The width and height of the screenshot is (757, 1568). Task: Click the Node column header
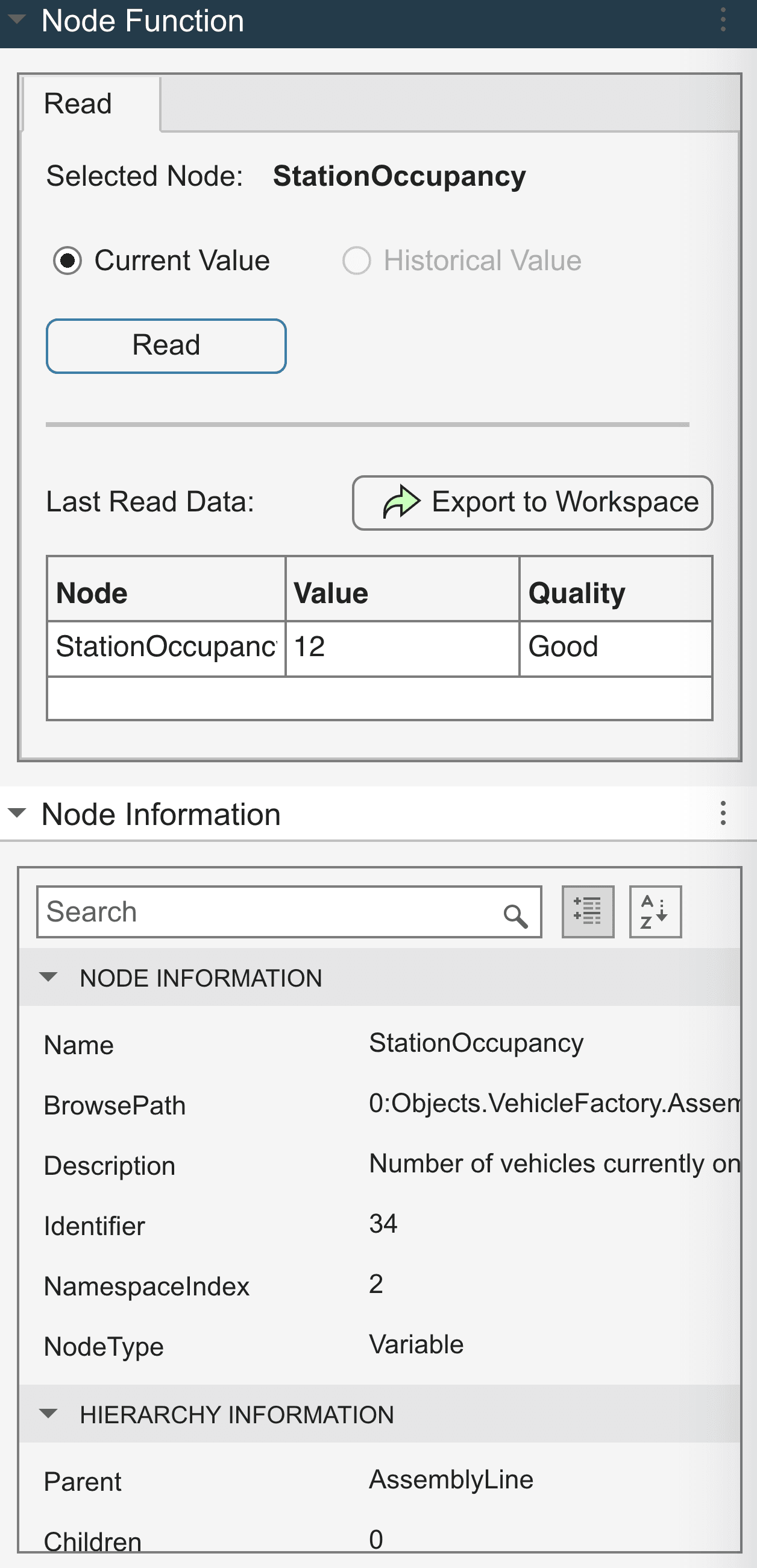tap(166, 589)
